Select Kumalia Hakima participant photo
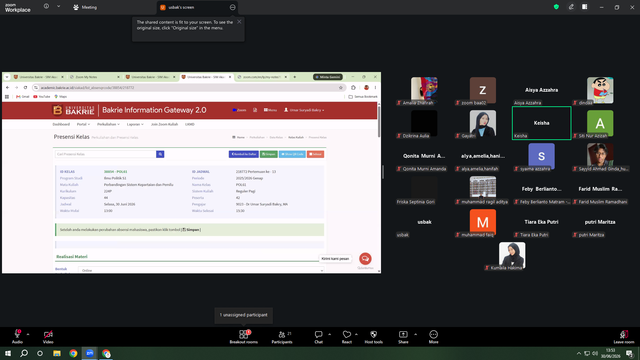The width and height of the screenshot is (640, 360). click(x=512, y=256)
